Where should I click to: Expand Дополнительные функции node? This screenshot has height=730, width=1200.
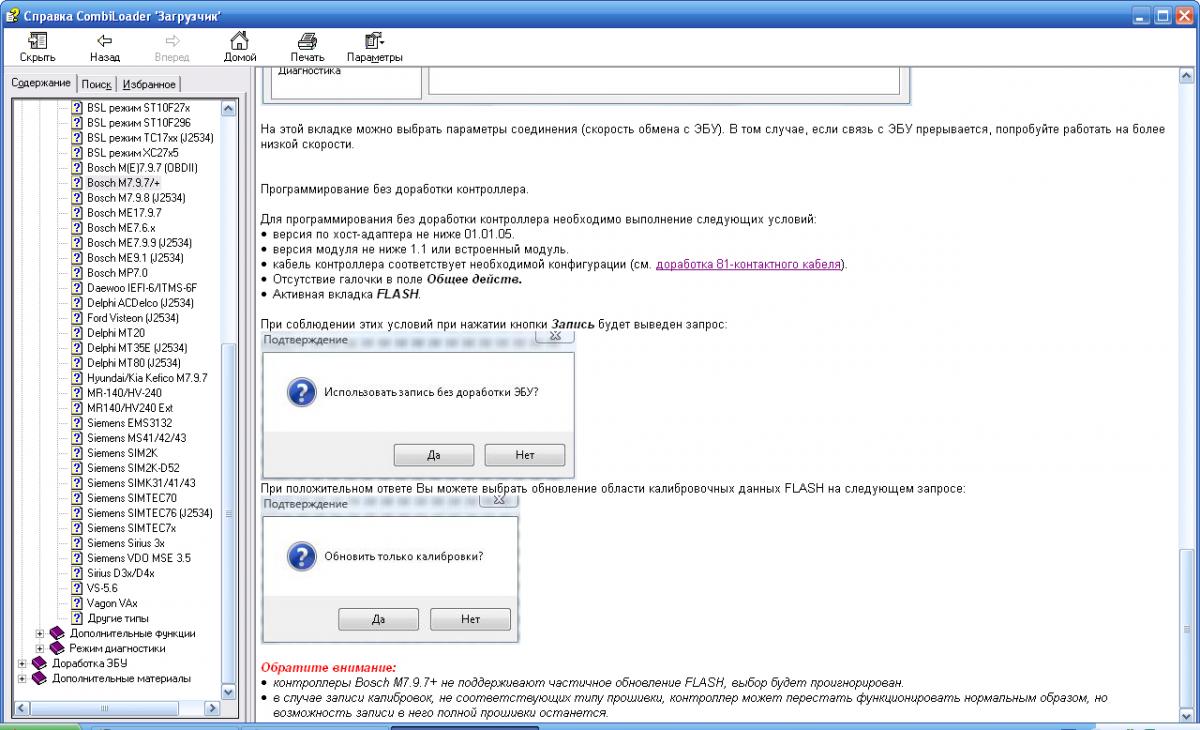tap(40, 633)
